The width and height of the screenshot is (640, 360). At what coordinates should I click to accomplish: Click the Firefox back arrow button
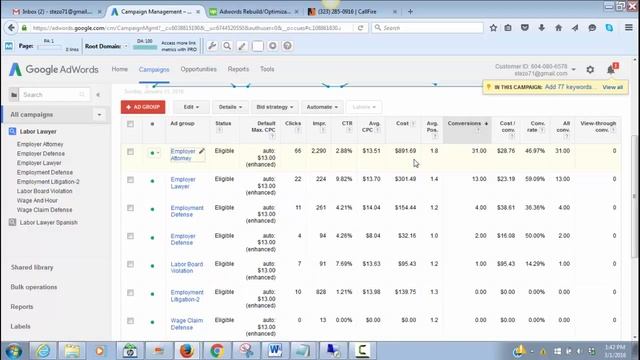click(11, 28)
